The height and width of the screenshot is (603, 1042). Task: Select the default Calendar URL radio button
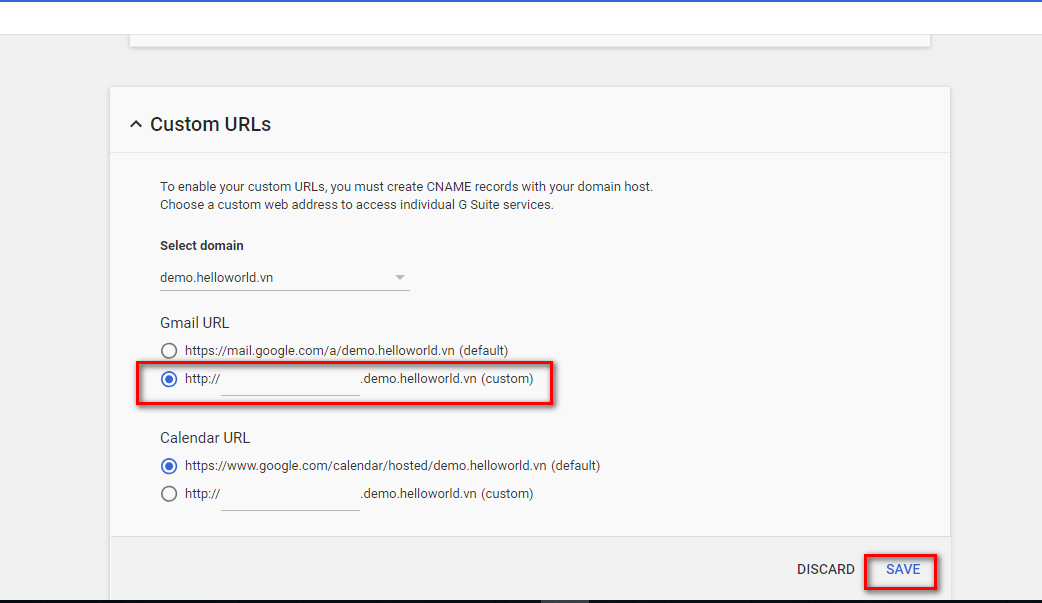pyautogui.click(x=169, y=466)
